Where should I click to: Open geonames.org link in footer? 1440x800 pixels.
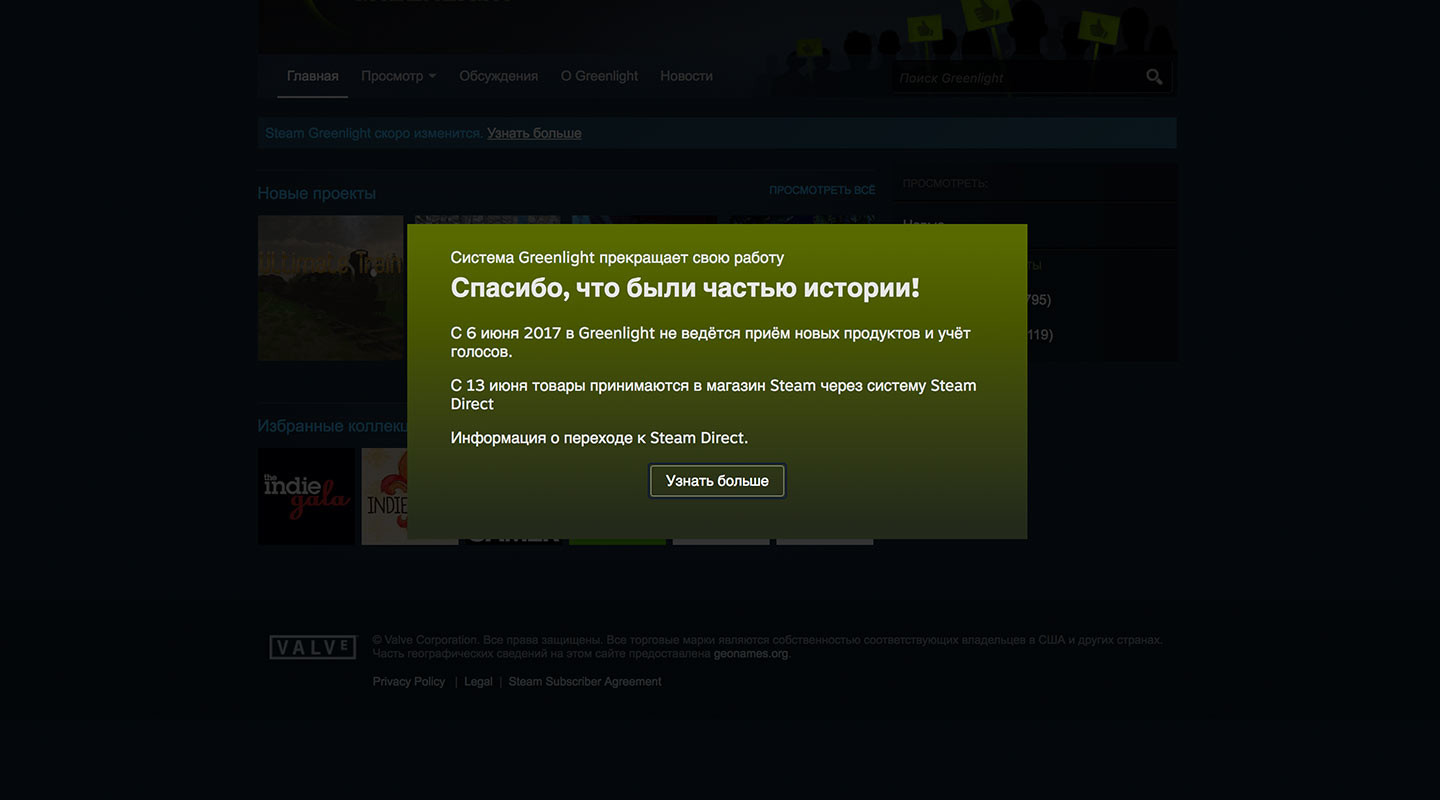click(751, 654)
